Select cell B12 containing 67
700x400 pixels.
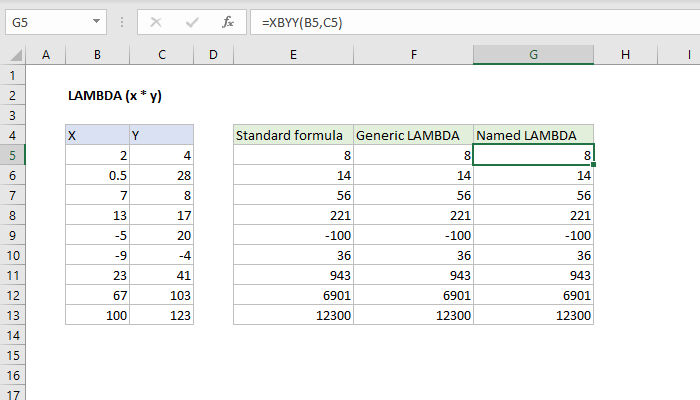(x=97, y=295)
